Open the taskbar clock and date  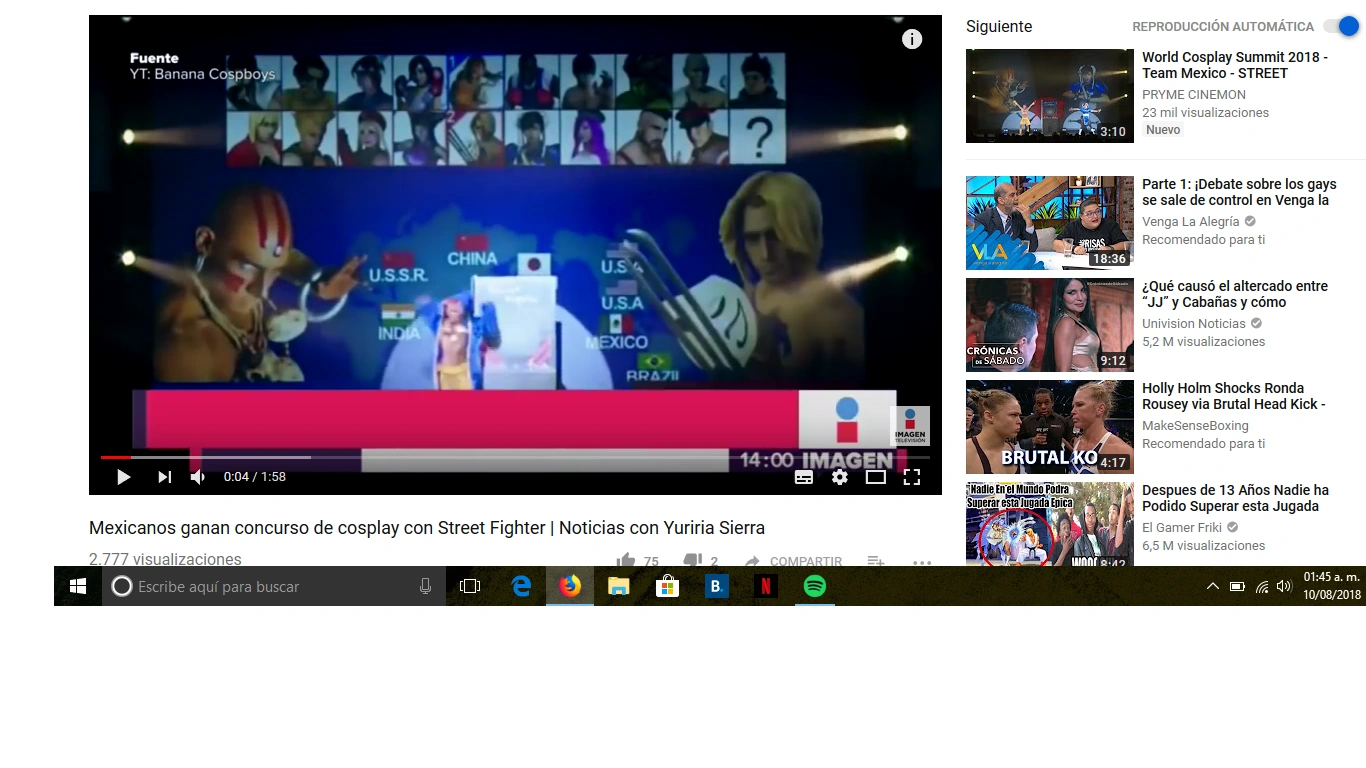pyautogui.click(x=1333, y=586)
